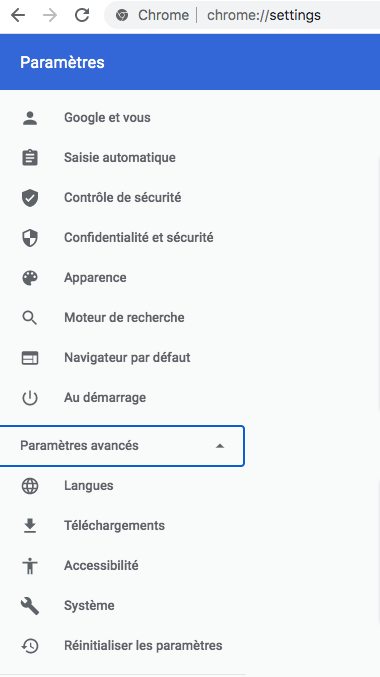Image resolution: width=380 pixels, height=677 pixels.
Task: Click the shield checkmark icon for Contrôle de sécurité
Action: (30, 198)
